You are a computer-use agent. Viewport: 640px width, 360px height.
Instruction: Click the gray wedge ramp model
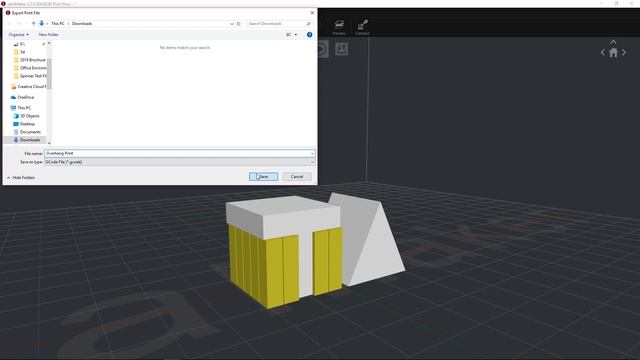pos(371,241)
